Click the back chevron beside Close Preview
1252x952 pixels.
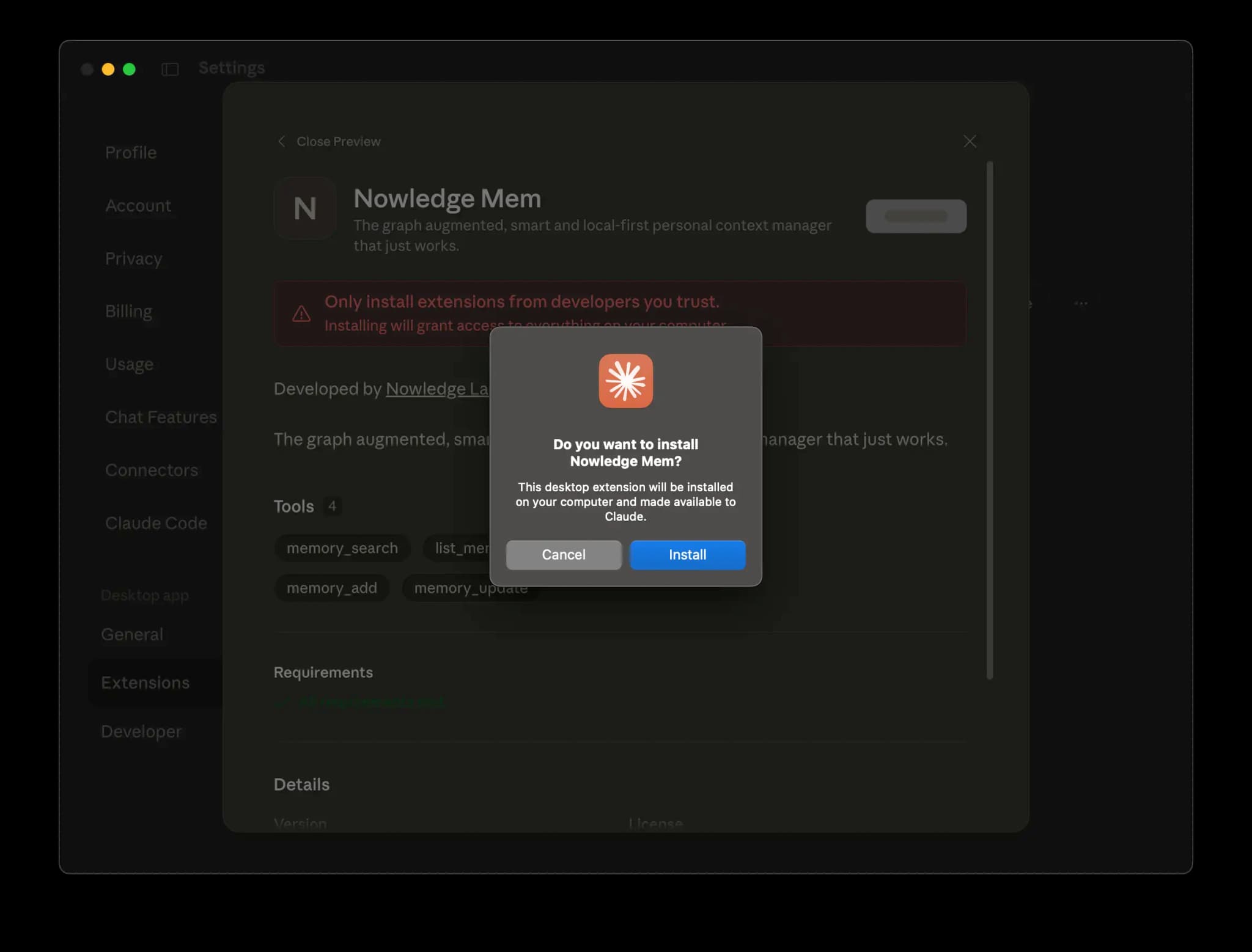click(x=282, y=141)
